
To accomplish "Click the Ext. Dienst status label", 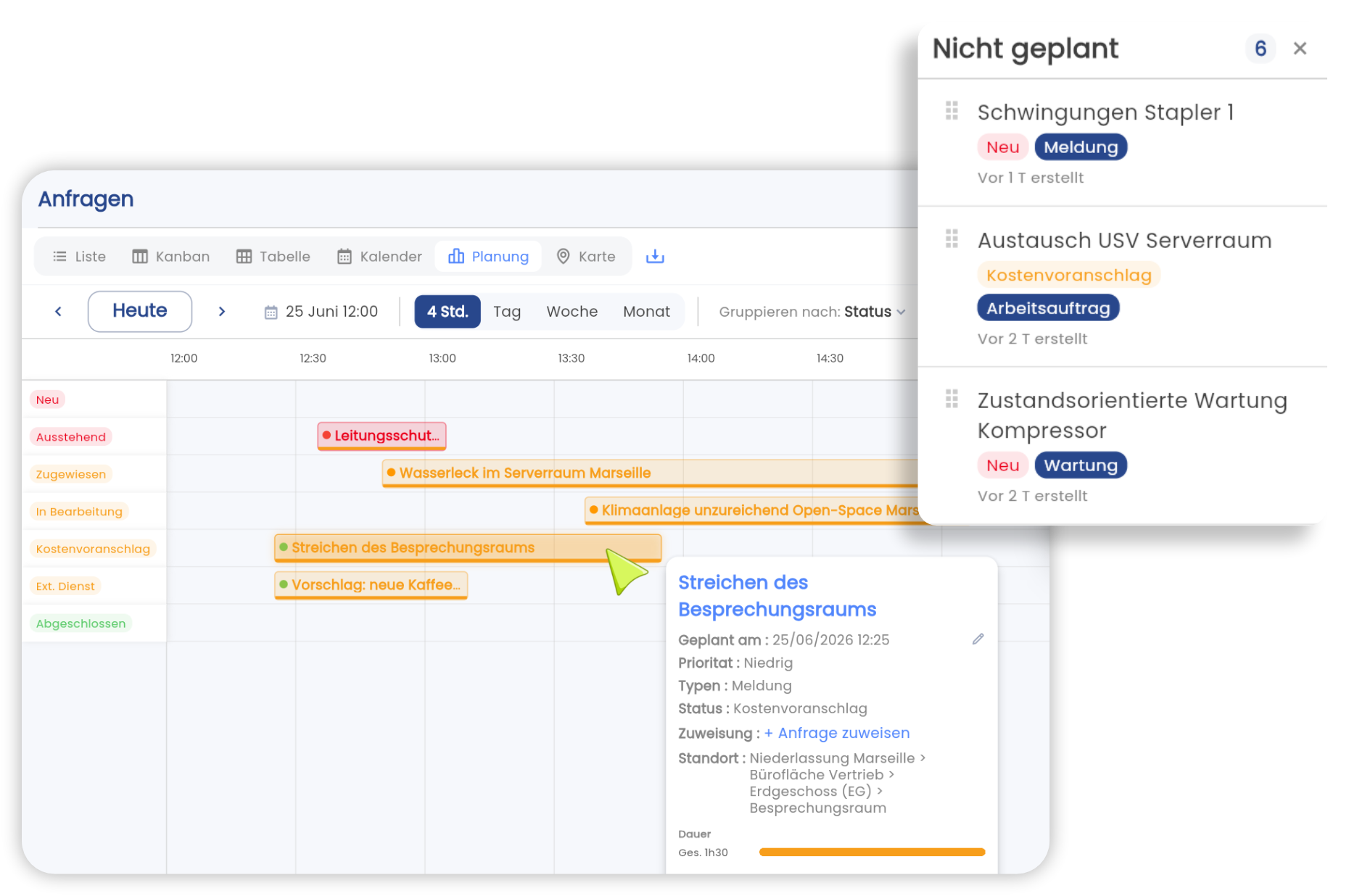I will 65,586.
